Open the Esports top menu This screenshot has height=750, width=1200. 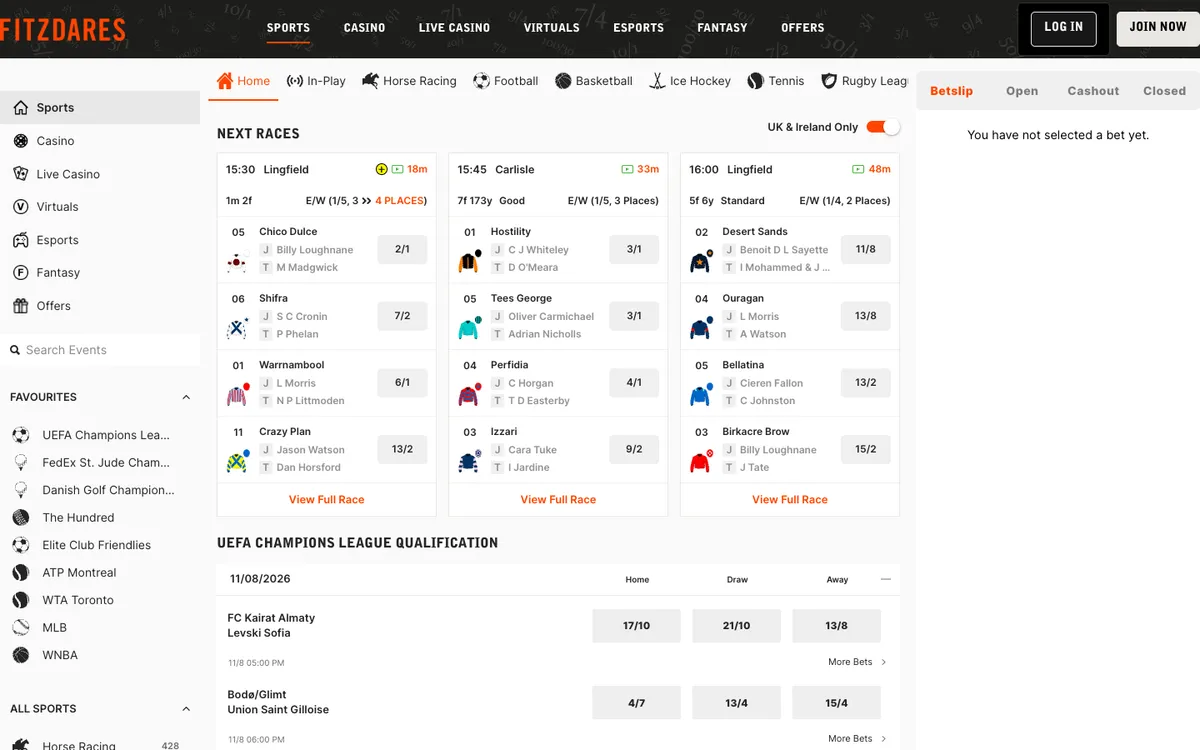click(639, 28)
